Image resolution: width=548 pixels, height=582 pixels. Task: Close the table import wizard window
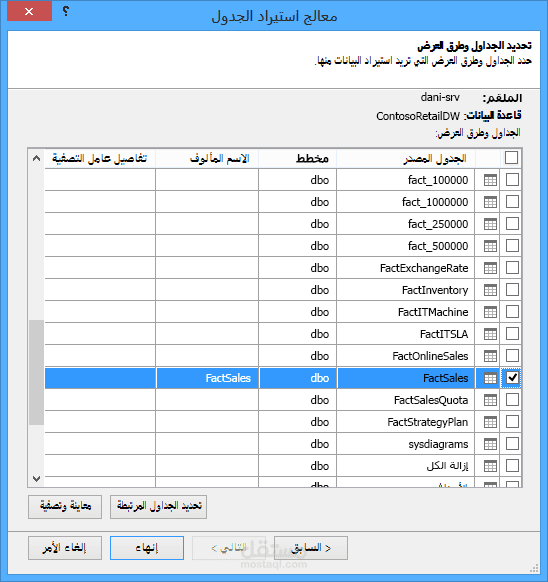click(x=29, y=11)
